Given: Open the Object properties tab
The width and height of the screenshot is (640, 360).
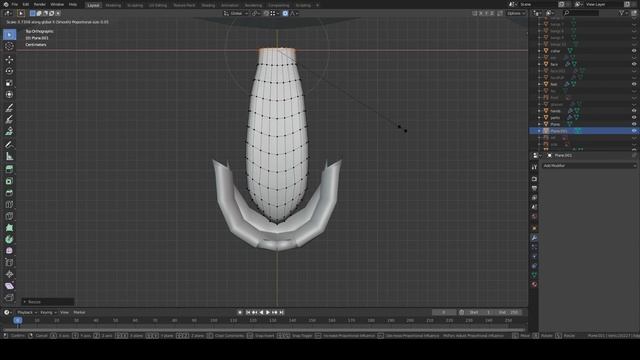Looking at the screenshot, I should [x=534, y=228].
